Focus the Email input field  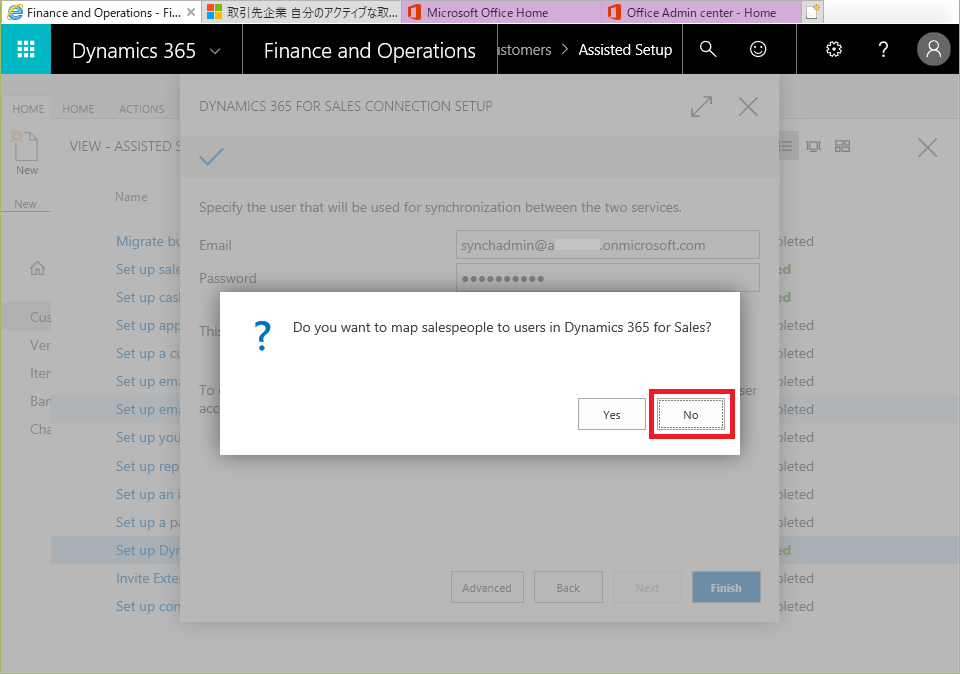click(607, 245)
